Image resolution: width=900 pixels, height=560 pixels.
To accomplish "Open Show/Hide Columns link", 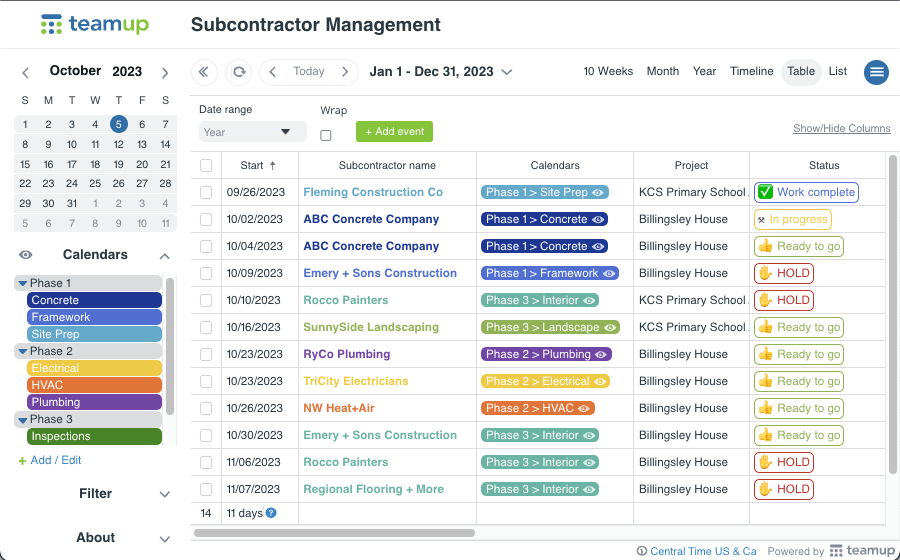I will point(842,129).
